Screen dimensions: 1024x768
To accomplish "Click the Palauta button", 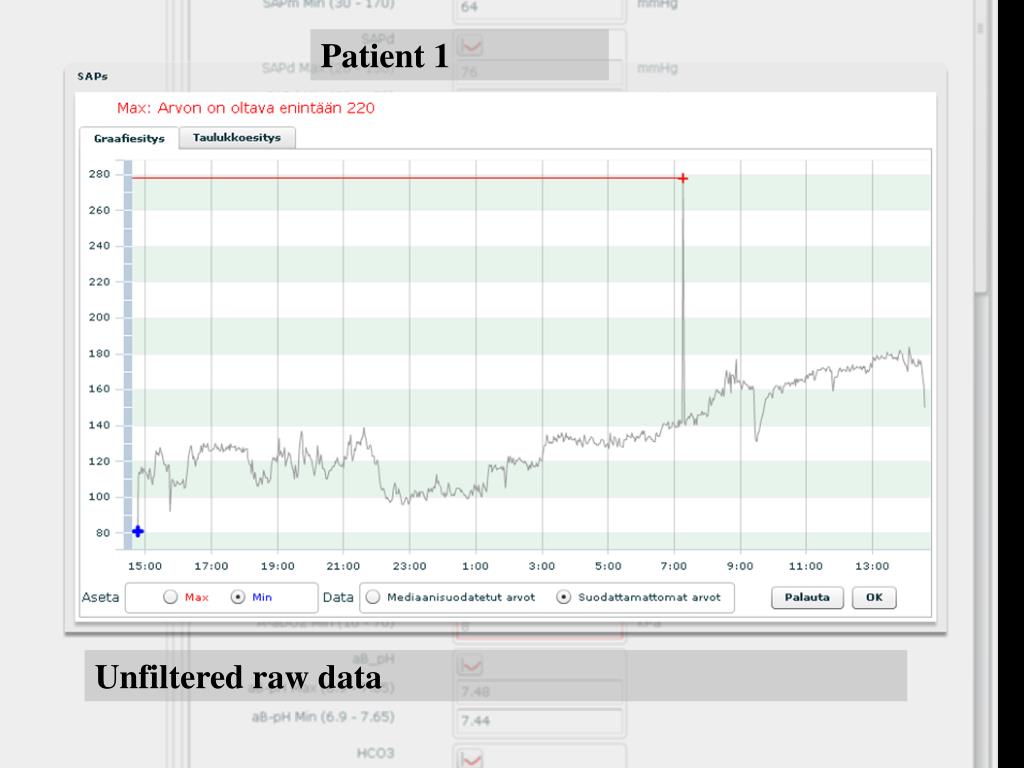I will point(807,598).
